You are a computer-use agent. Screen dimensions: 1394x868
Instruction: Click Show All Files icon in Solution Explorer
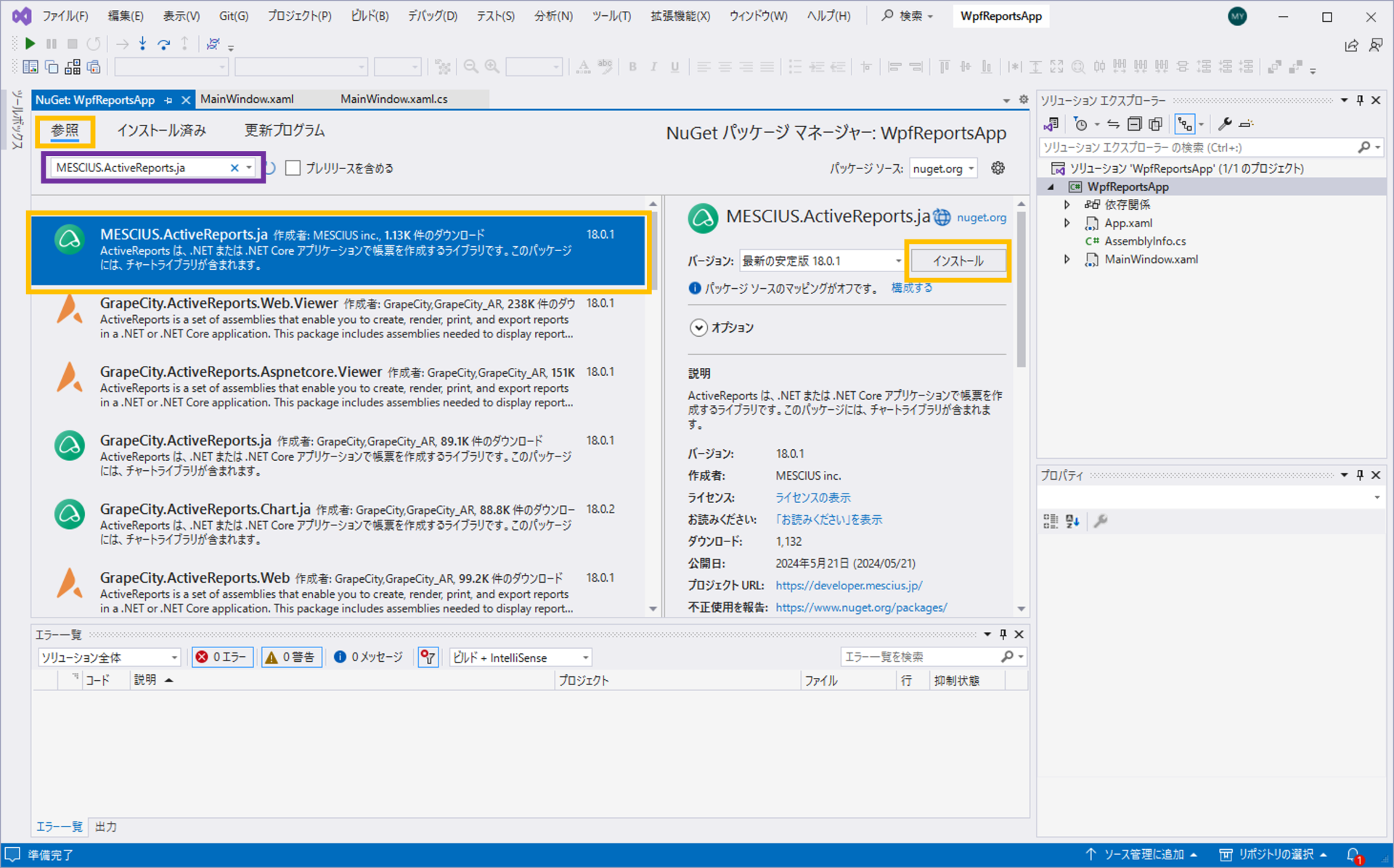pos(1155,124)
